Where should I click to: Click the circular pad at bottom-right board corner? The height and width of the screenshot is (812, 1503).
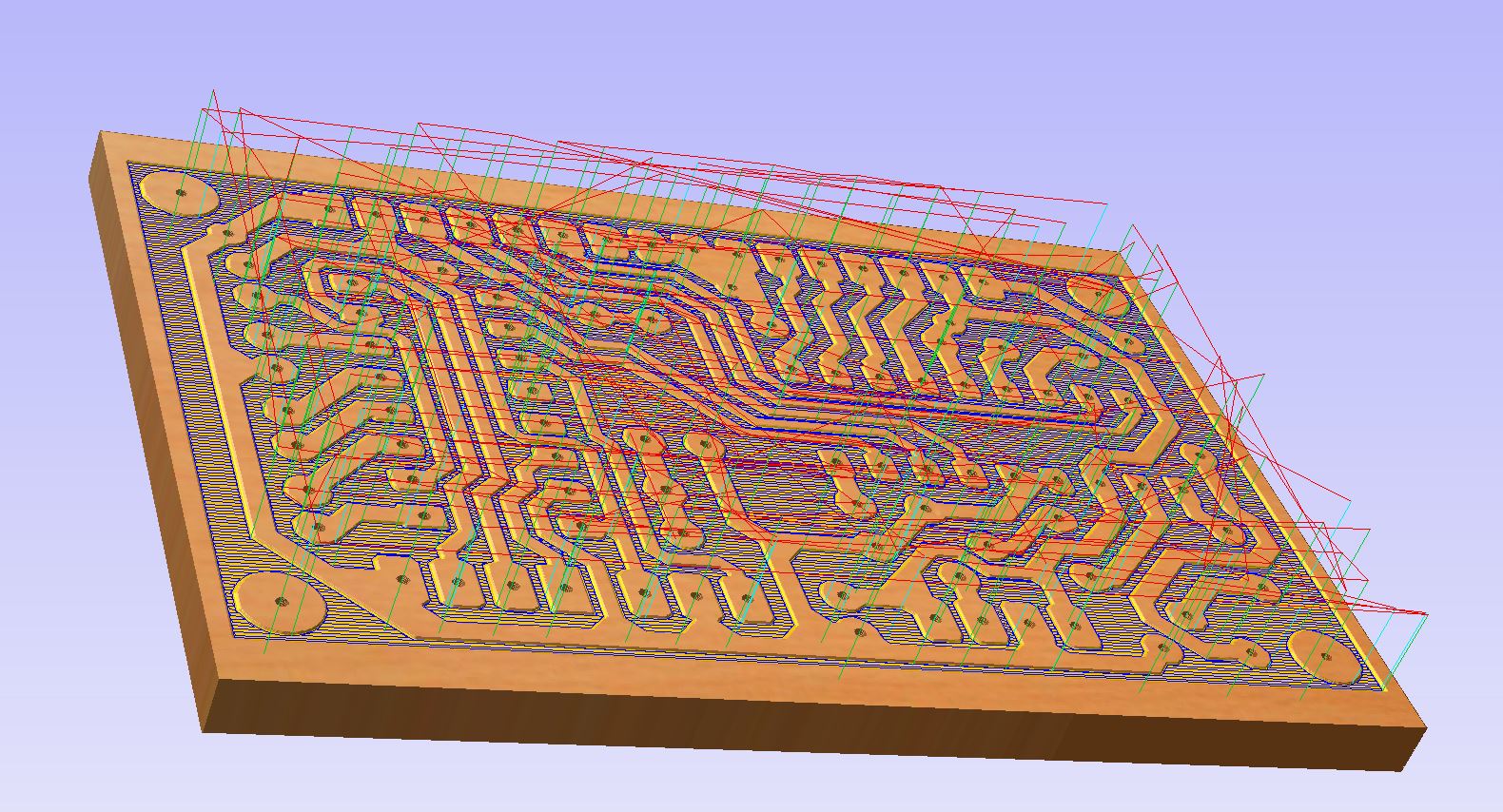[x=1326, y=657]
